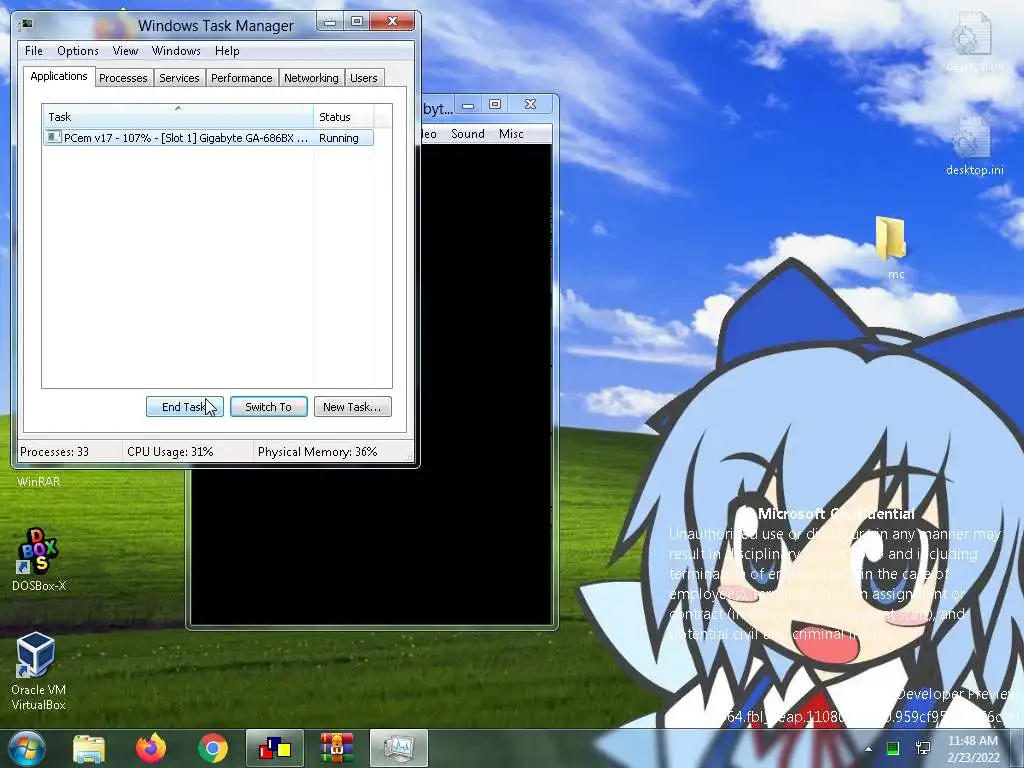This screenshot has height=768, width=1024.
Task: Close the Task Manager window
Action: 392,22
